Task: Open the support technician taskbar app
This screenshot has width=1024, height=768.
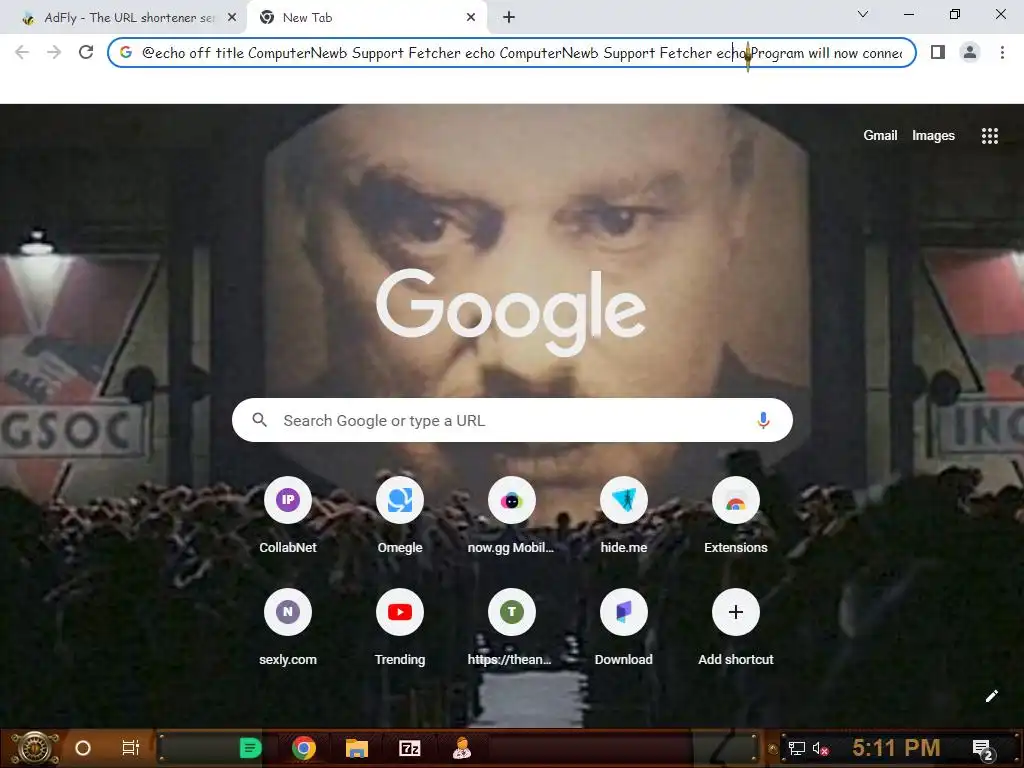Action: click(x=462, y=748)
